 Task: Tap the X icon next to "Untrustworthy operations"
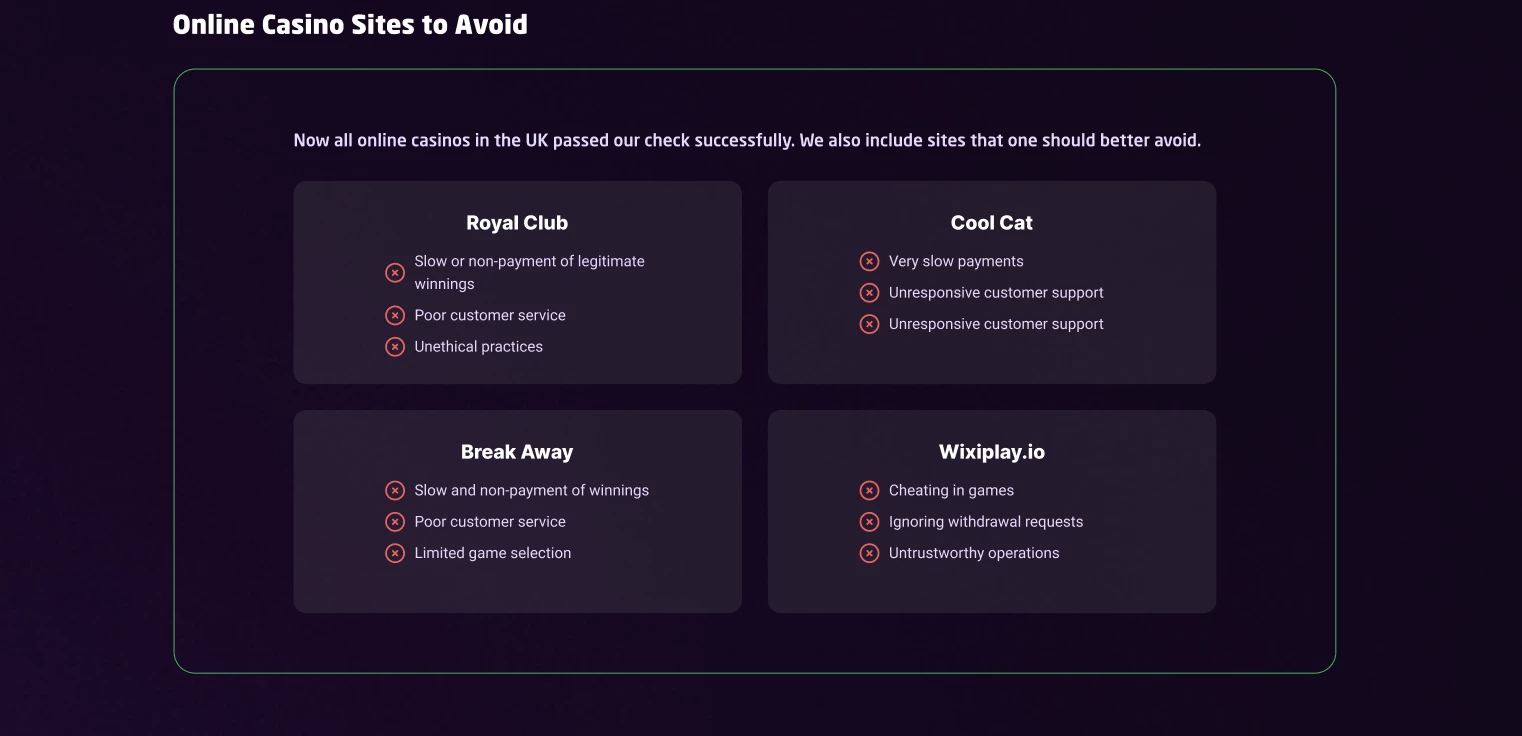[869, 553]
